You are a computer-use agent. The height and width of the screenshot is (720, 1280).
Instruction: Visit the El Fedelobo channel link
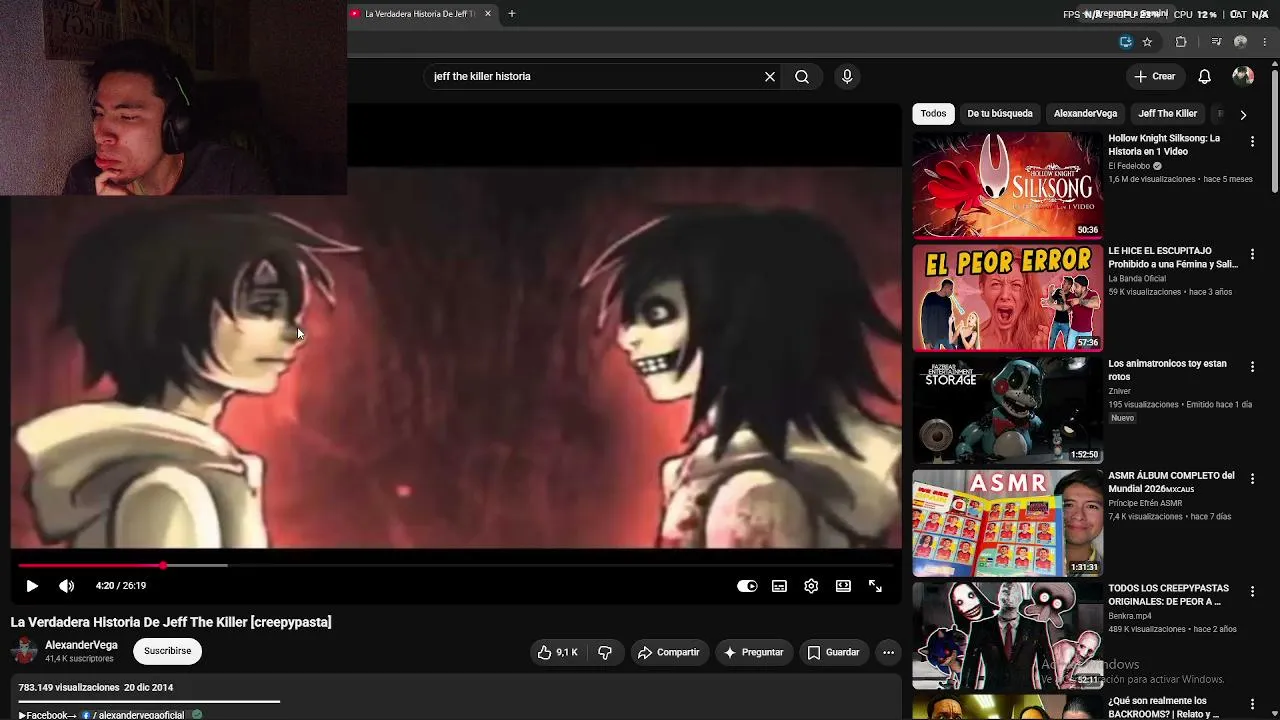[1129, 166]
